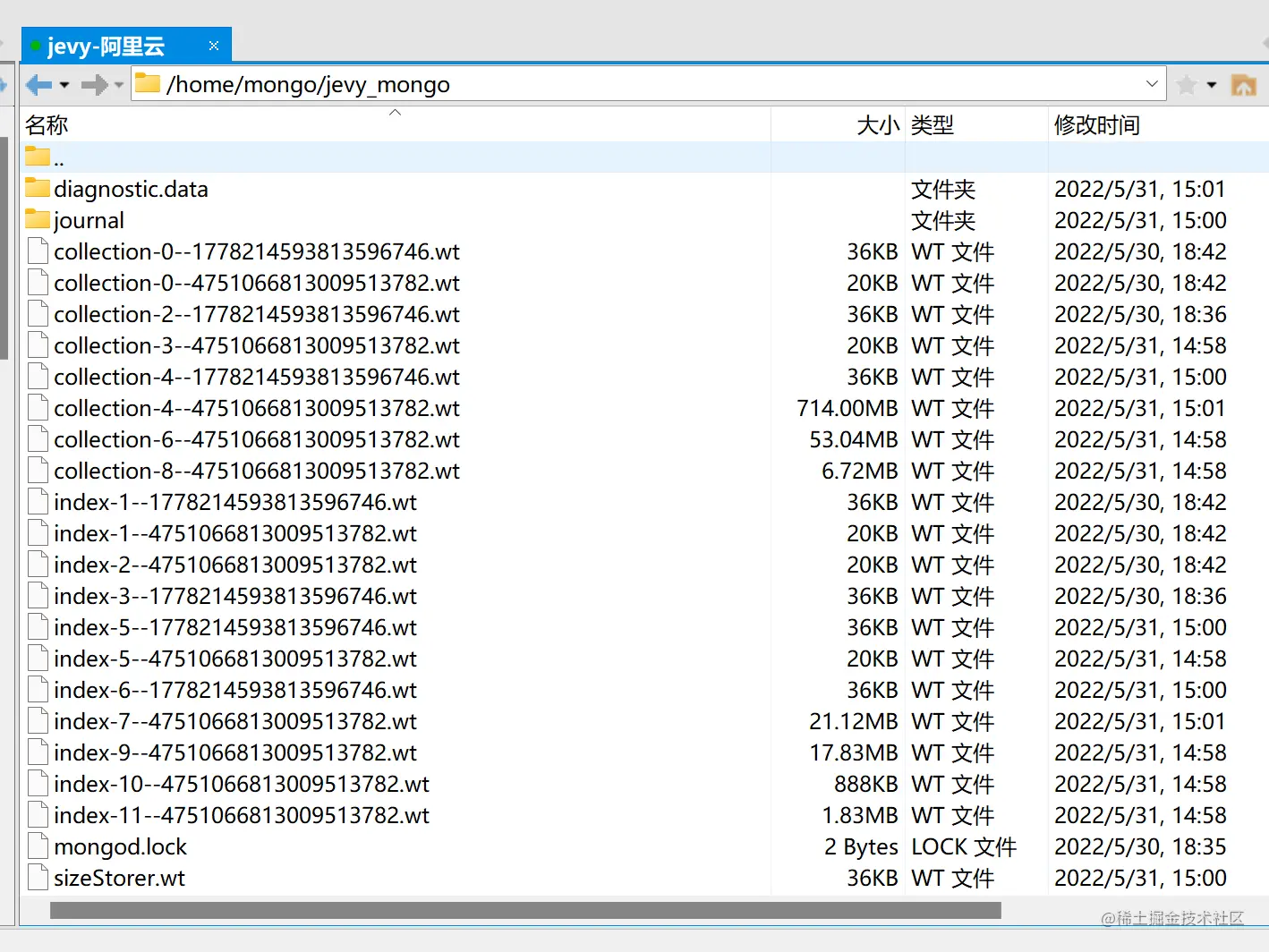Click file icon of index-7--4751066813009513782.wt

pyautogui.click(x=38, y=721)
